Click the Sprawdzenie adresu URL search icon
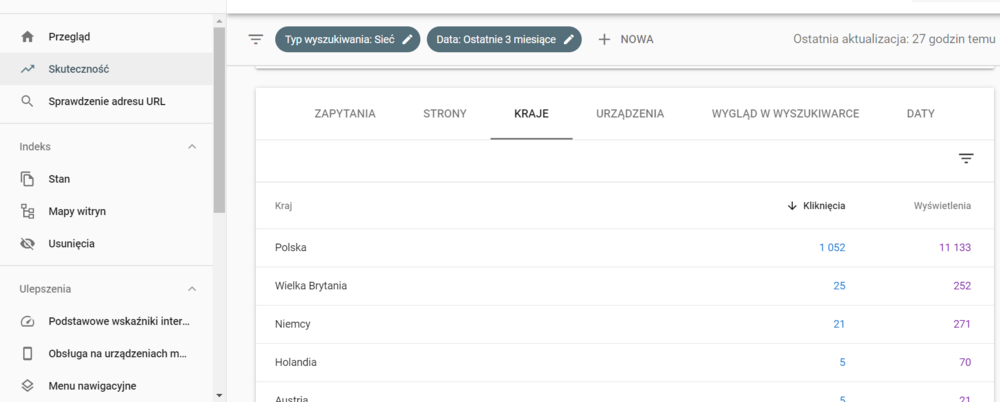The image size is (1000, 402). (28, 101)
